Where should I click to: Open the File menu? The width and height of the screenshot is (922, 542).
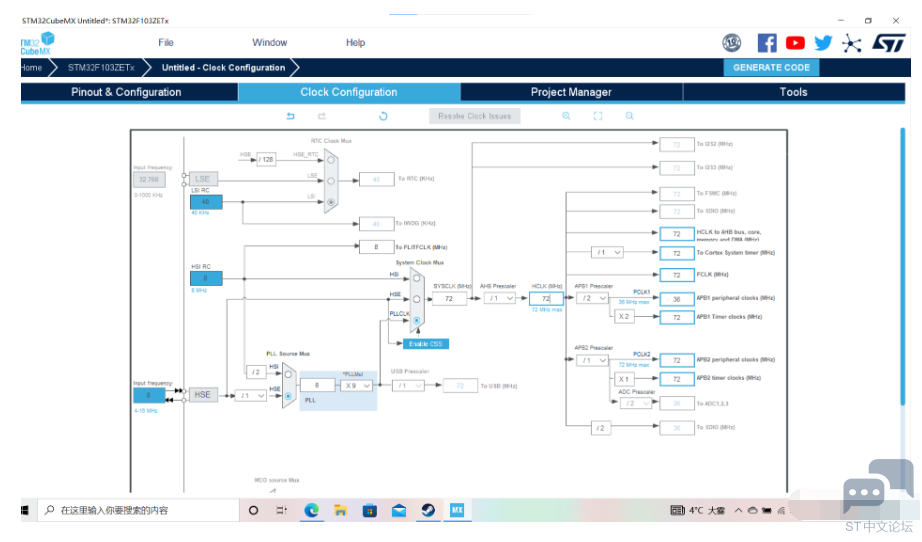(x=166, y=42)
